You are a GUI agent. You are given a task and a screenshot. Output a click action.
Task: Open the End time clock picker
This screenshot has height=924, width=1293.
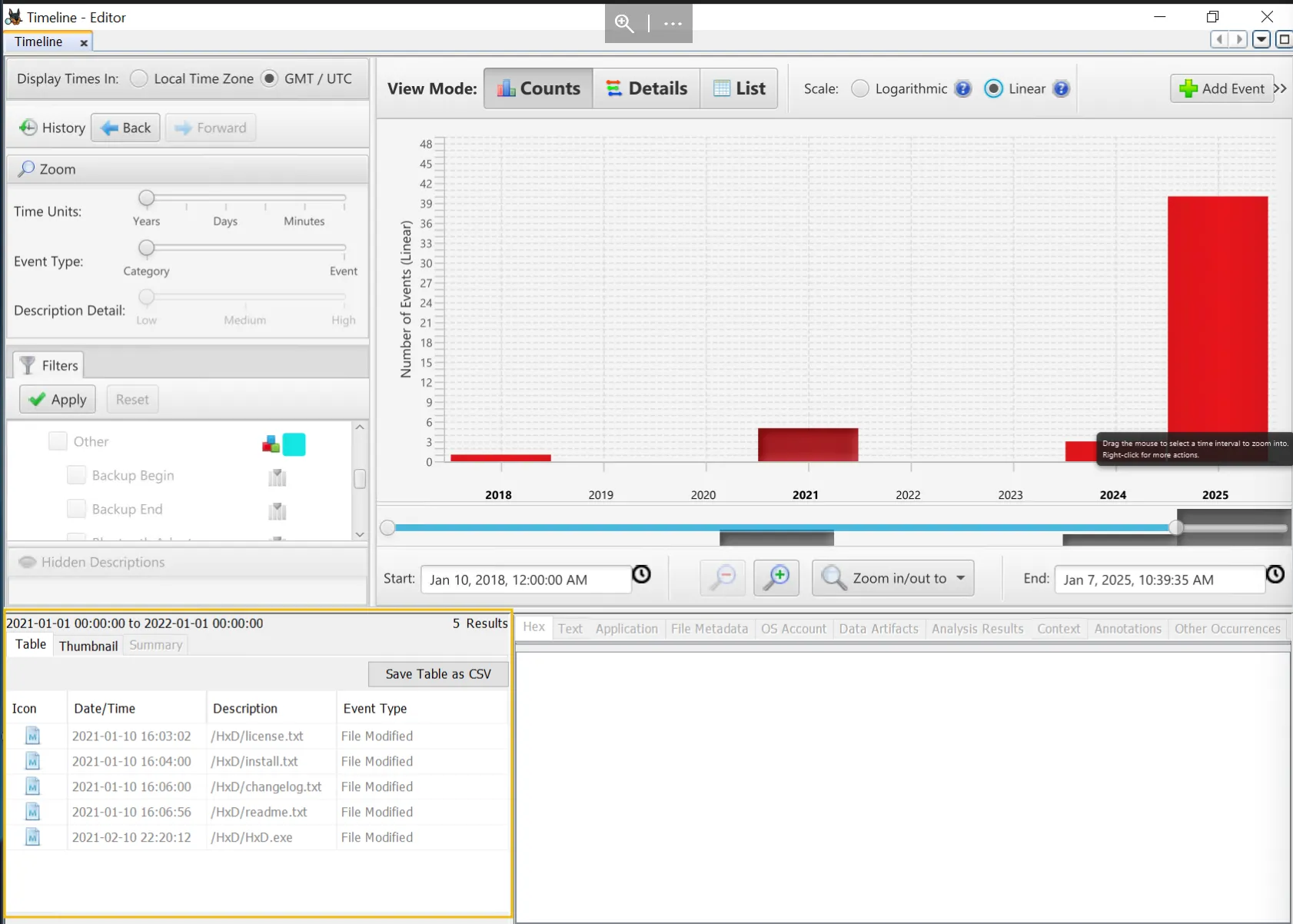point(1275,574)
